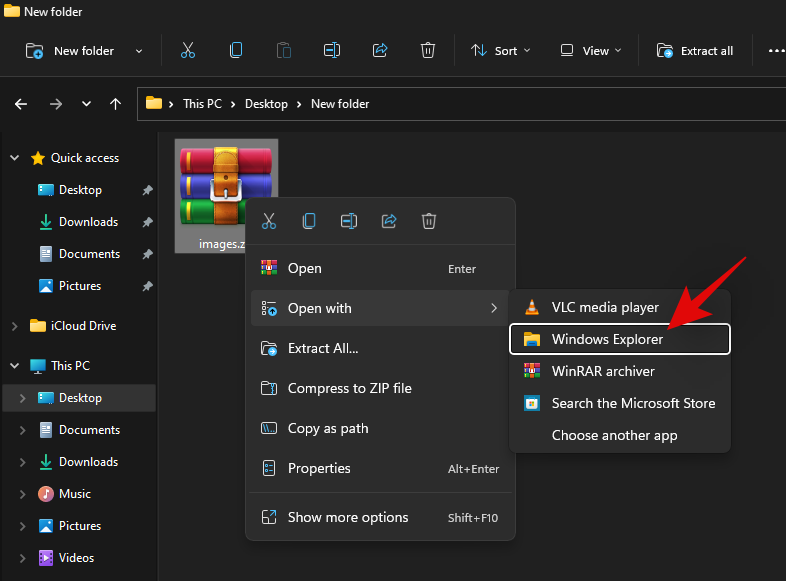Open the View dropdown menu
The height and width of the screenshot is (581, 786).
[x=590, y=50]
